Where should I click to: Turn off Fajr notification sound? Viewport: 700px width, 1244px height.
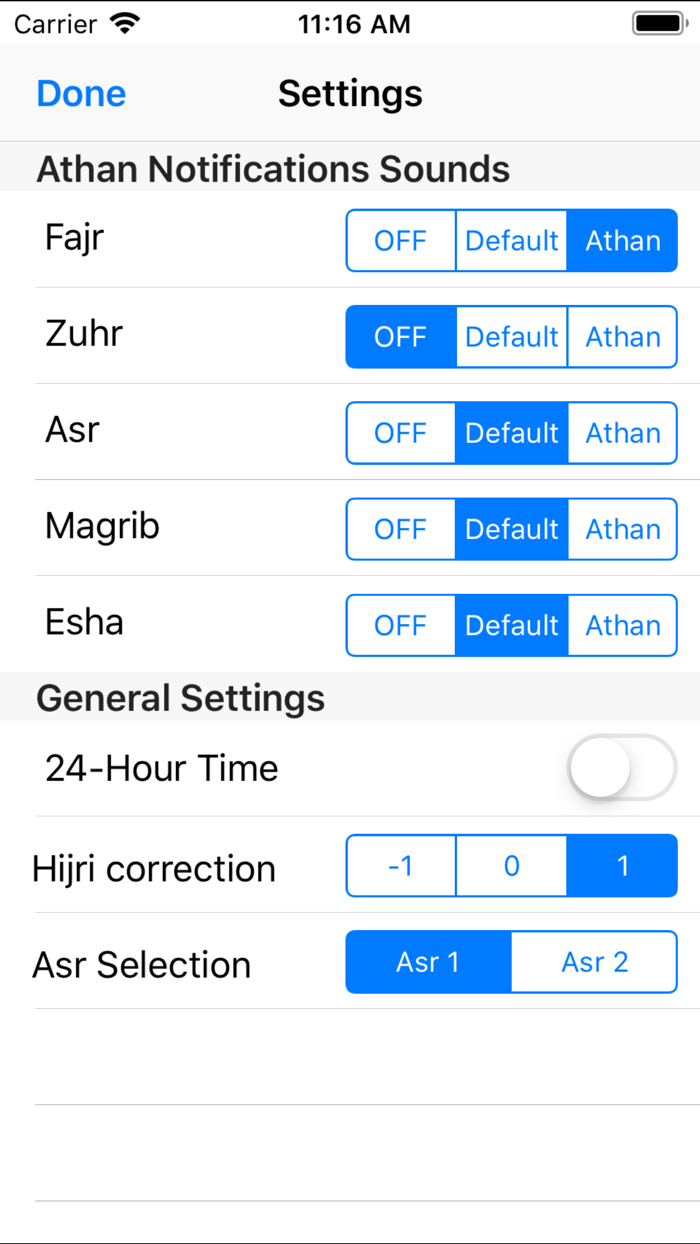pos(400,240)
